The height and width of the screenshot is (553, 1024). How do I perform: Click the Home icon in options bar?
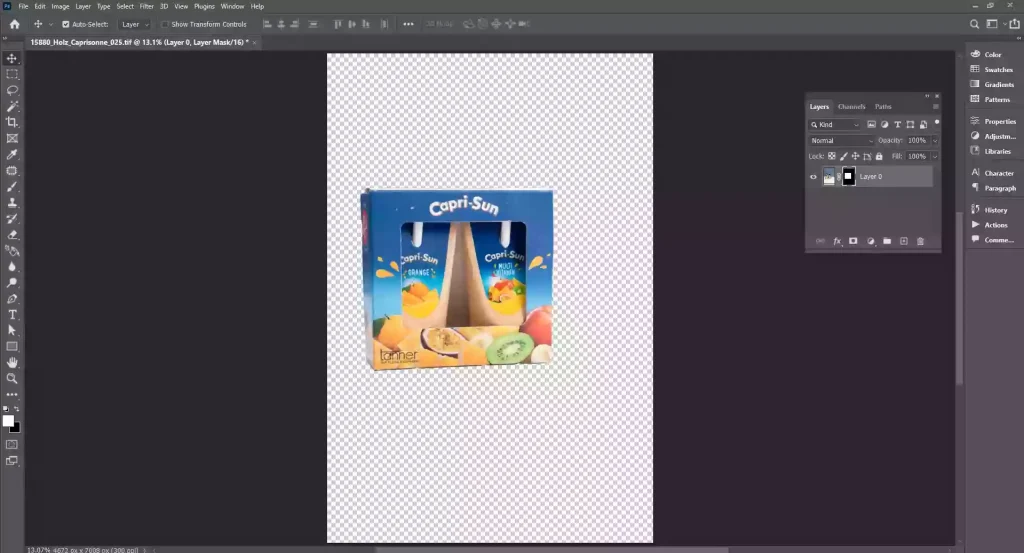[x=14, y=24]
